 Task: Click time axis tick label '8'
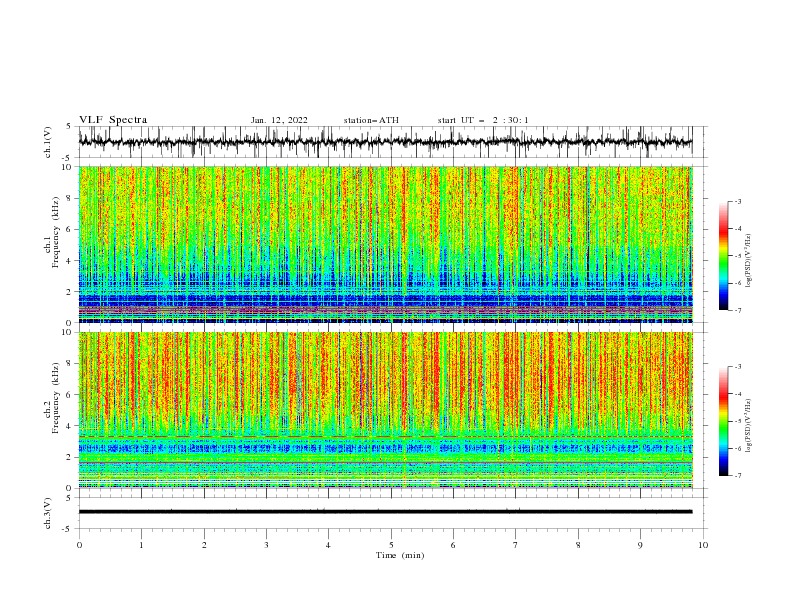tap(578, 545)
